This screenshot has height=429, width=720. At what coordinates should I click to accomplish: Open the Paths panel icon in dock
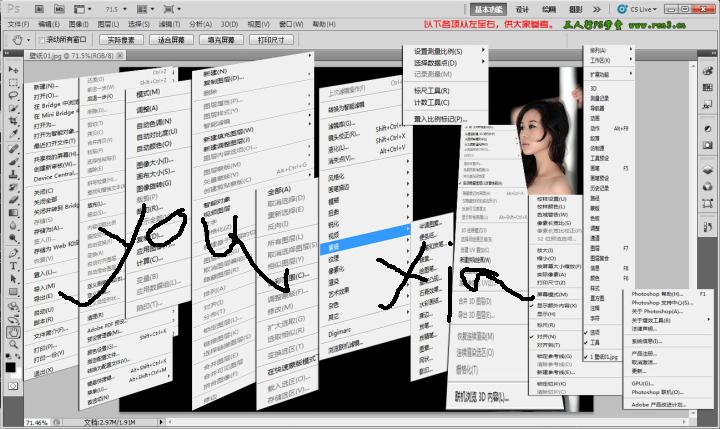click(x=707, y=203)
